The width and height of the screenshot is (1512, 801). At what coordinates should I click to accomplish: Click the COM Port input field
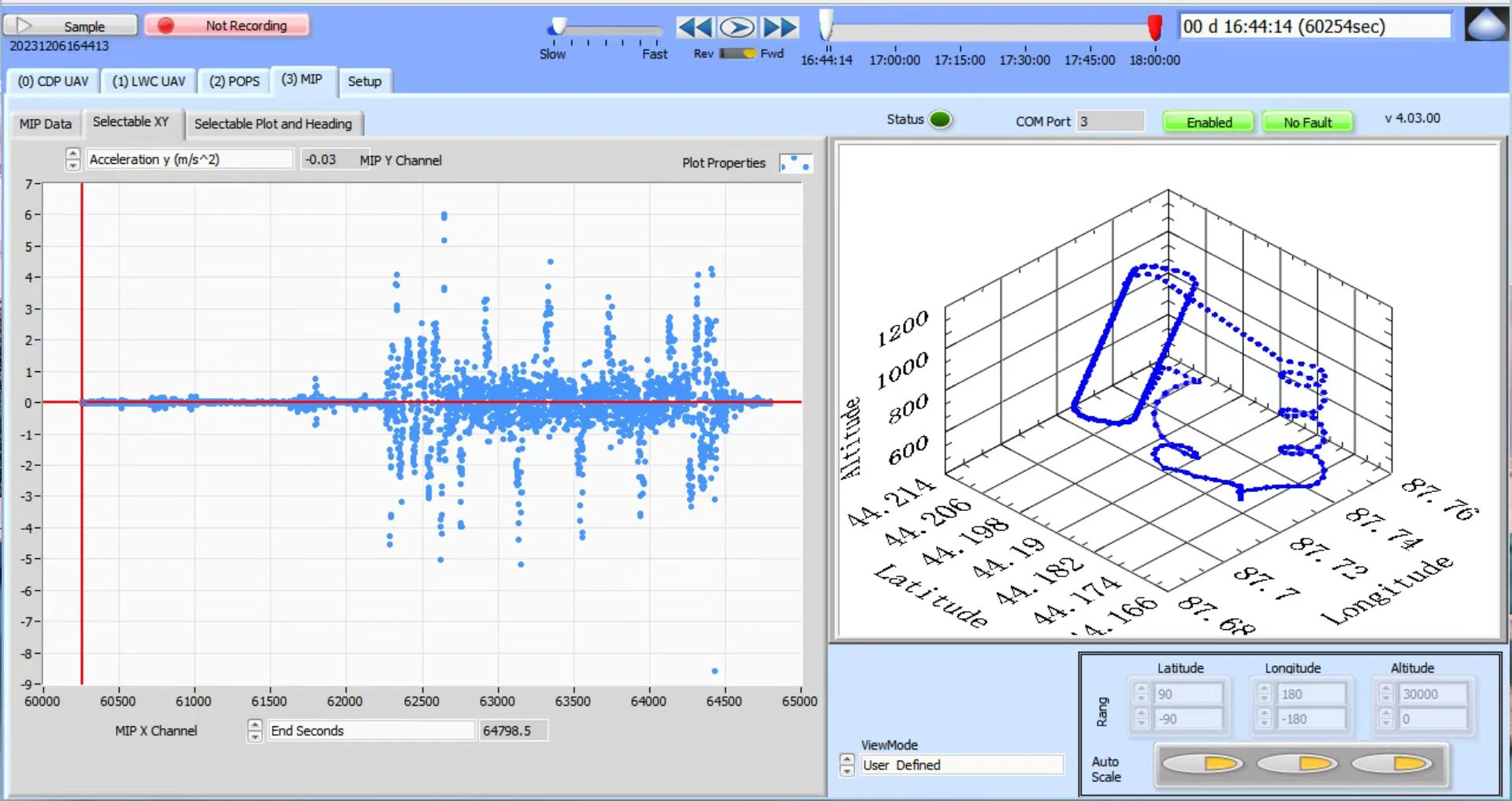tap(1109, 121)
